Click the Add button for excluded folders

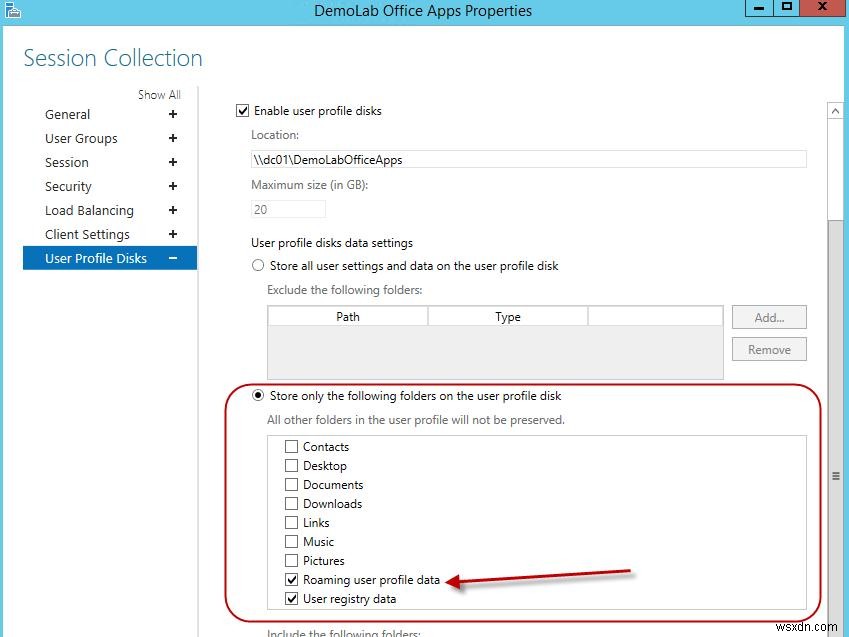pyautogui.click(x=768, y=316)
